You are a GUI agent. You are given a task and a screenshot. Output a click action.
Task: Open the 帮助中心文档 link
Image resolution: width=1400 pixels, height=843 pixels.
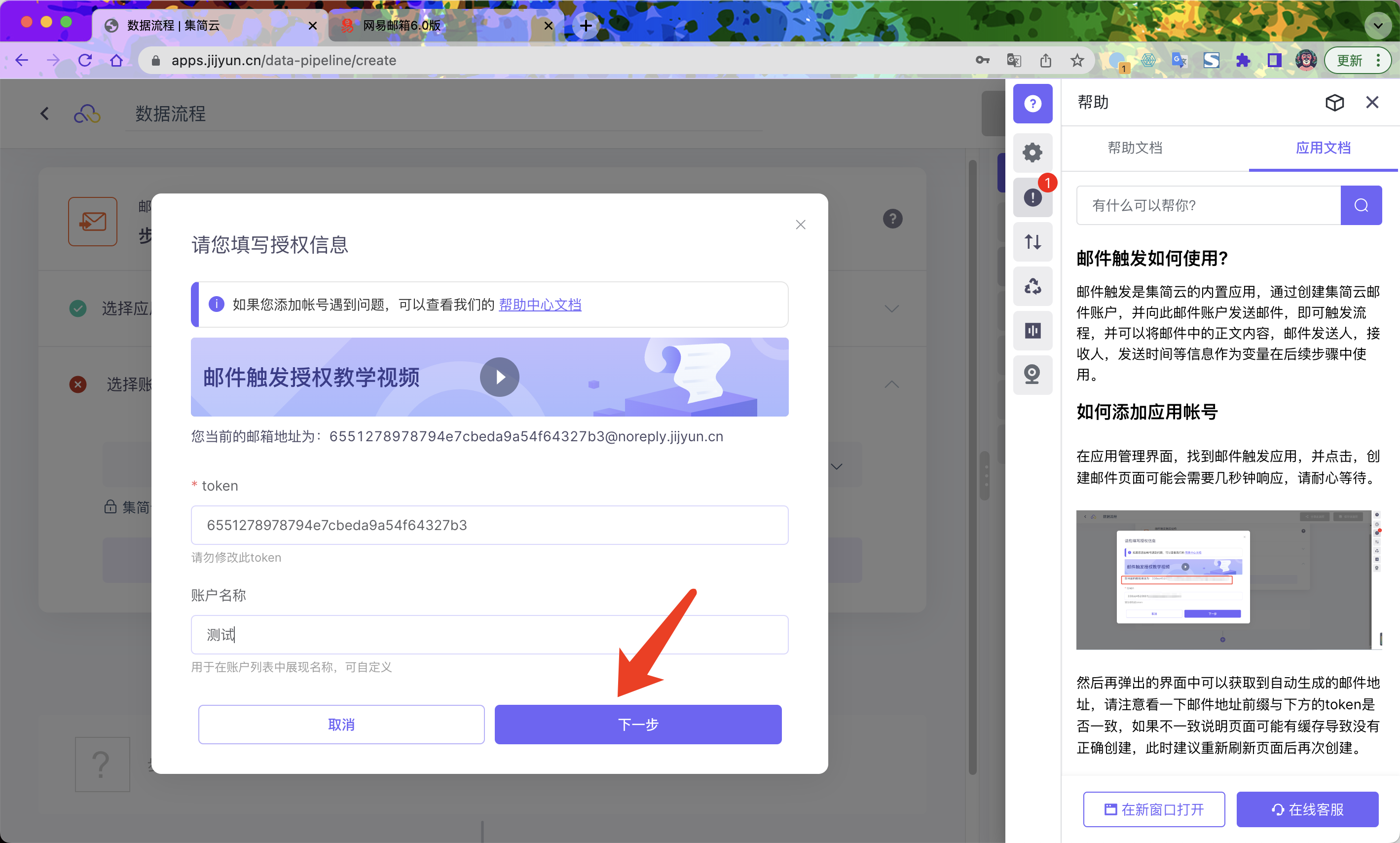[x=539, y=305]
